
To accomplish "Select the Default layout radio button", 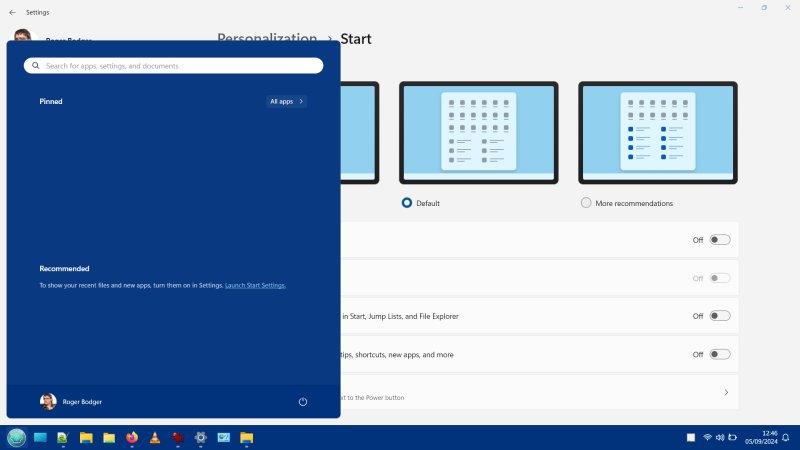I will pos(407,203).
